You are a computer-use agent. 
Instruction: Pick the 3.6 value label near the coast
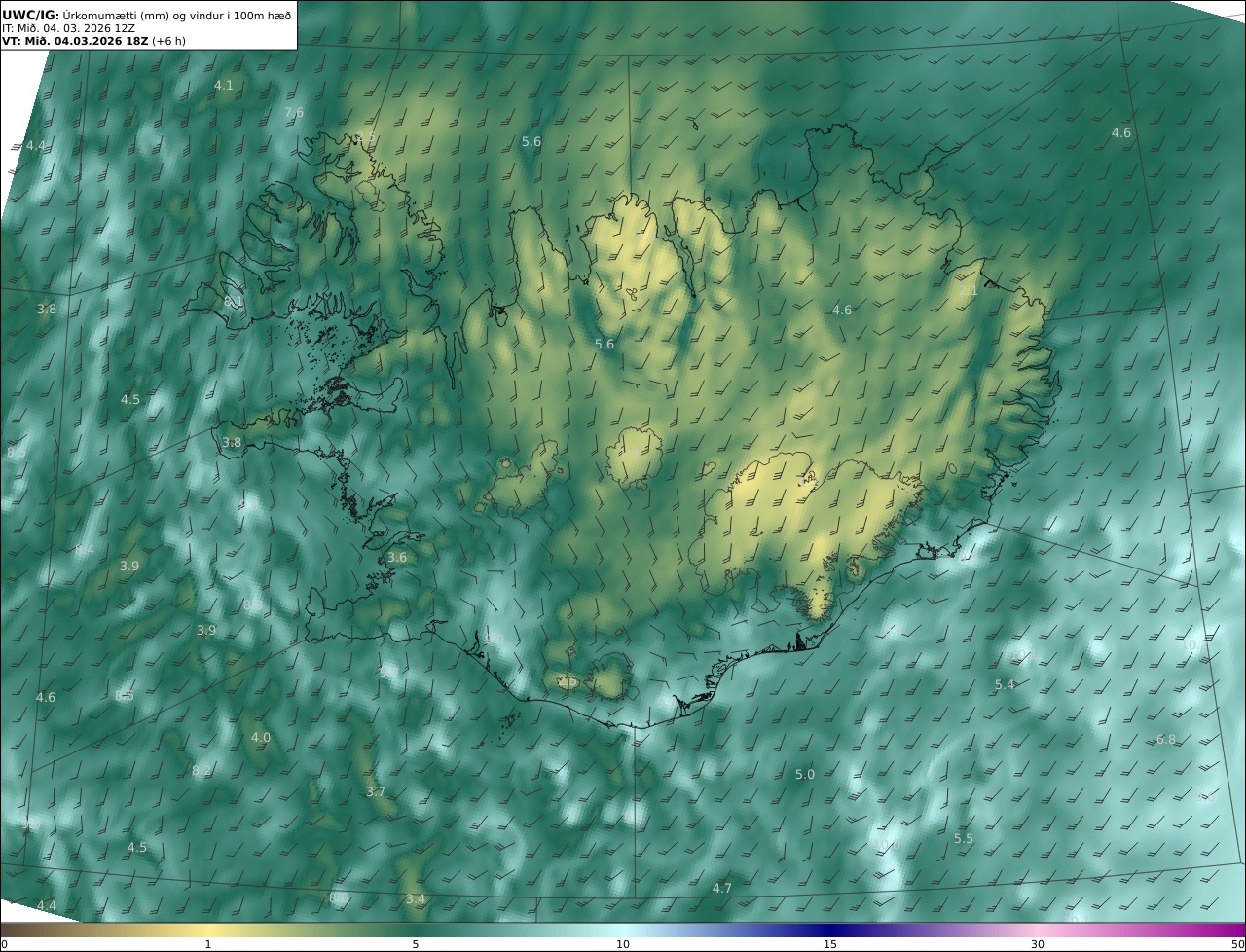click(x=397, y=558)
